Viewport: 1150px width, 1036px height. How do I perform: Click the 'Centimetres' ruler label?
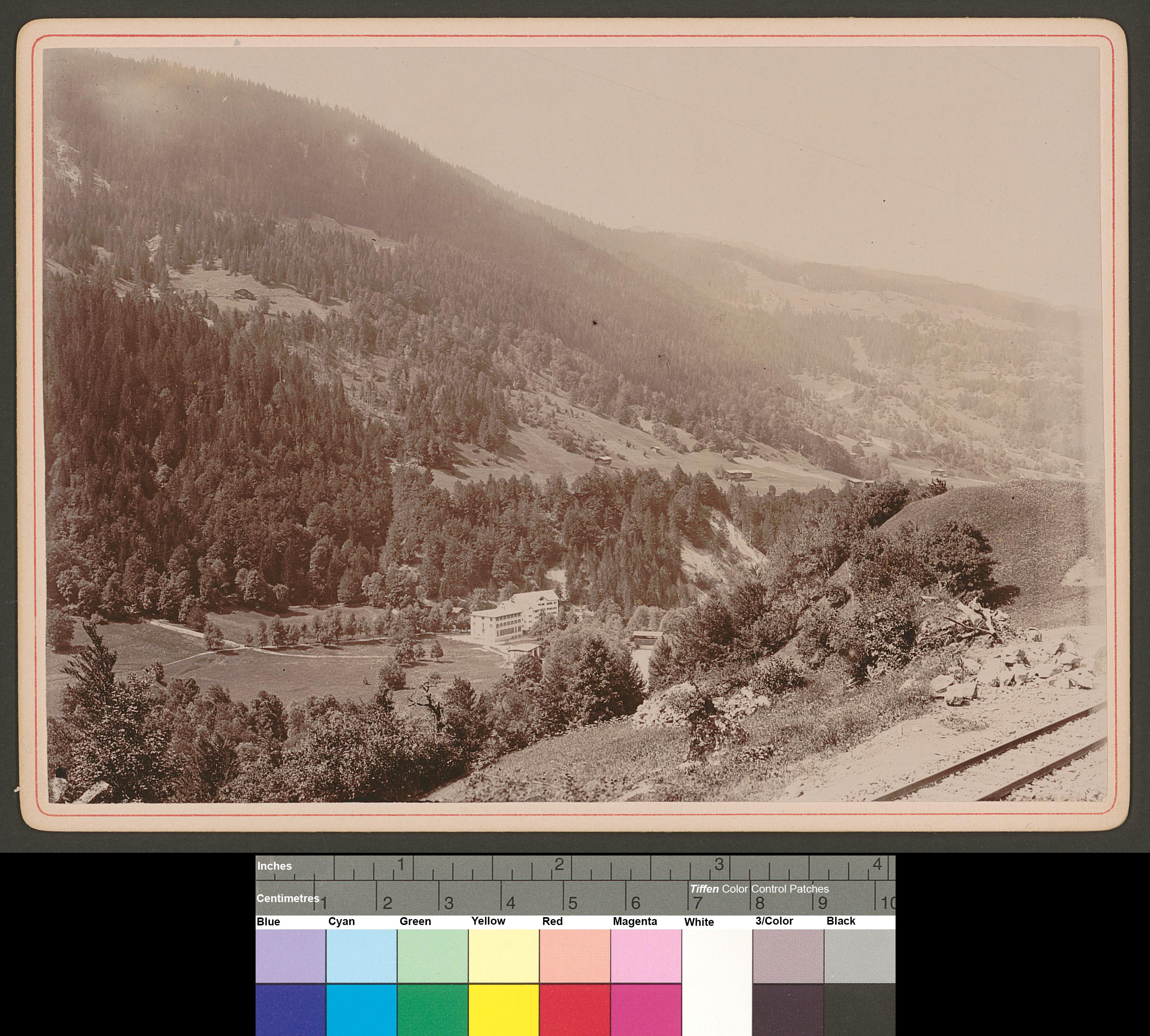point(288,898)
